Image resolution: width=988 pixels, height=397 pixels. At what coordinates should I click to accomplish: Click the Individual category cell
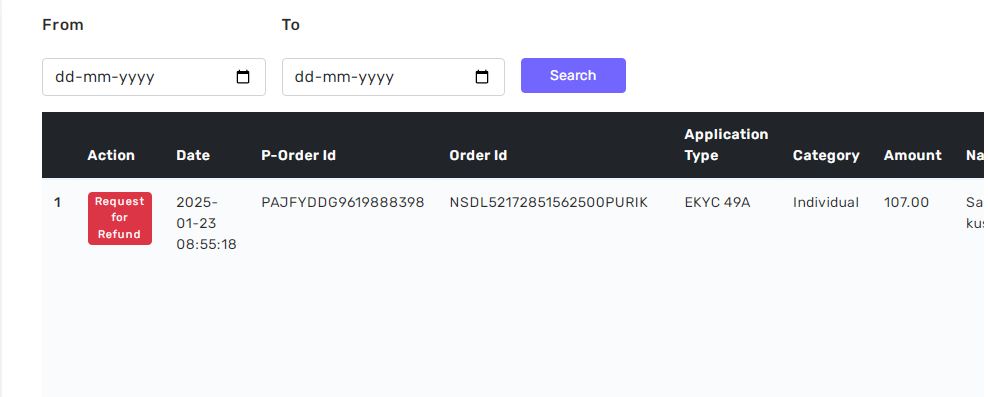tap(825, 202)
